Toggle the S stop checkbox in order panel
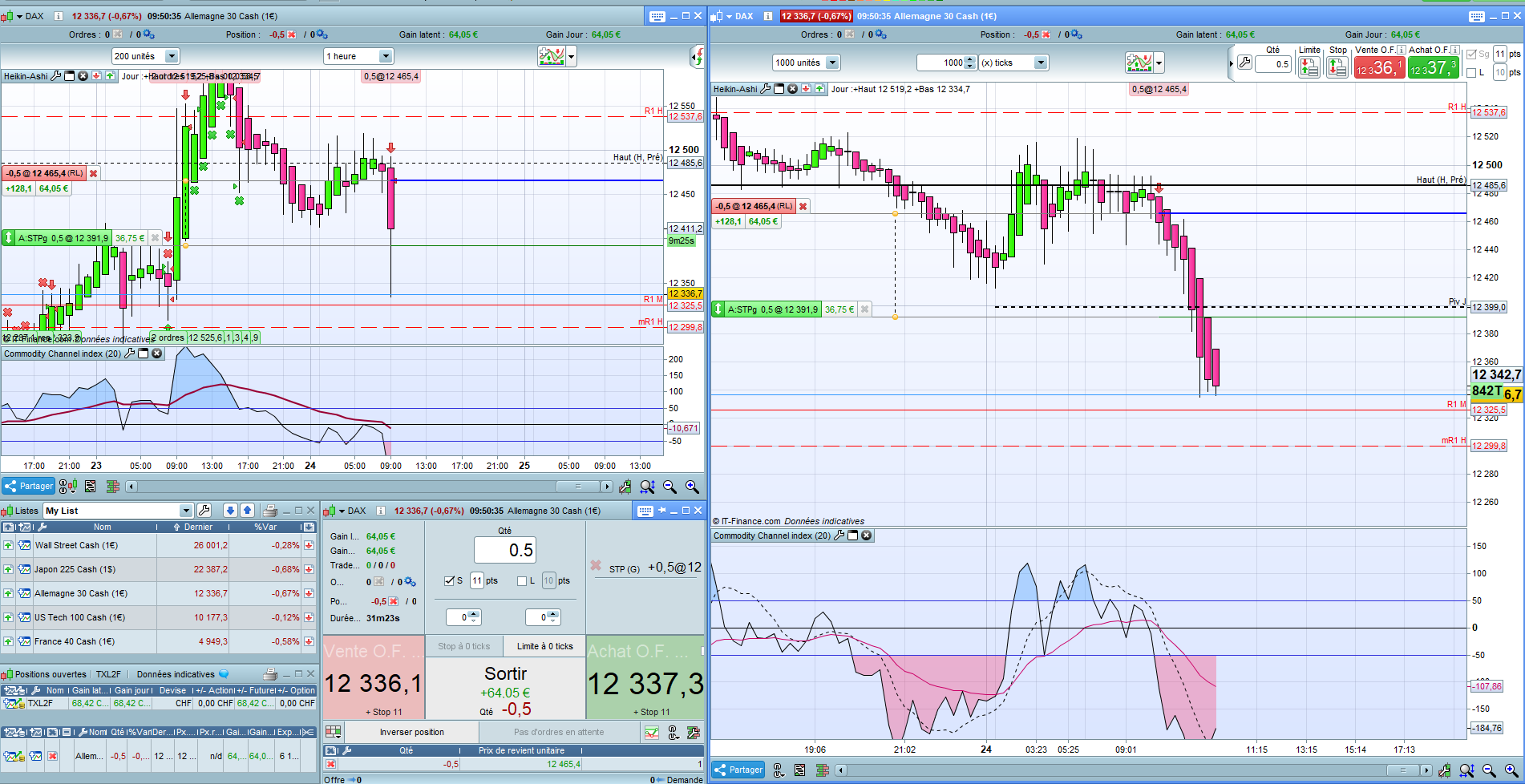The image size is (1525, 784). pos(450,580)
